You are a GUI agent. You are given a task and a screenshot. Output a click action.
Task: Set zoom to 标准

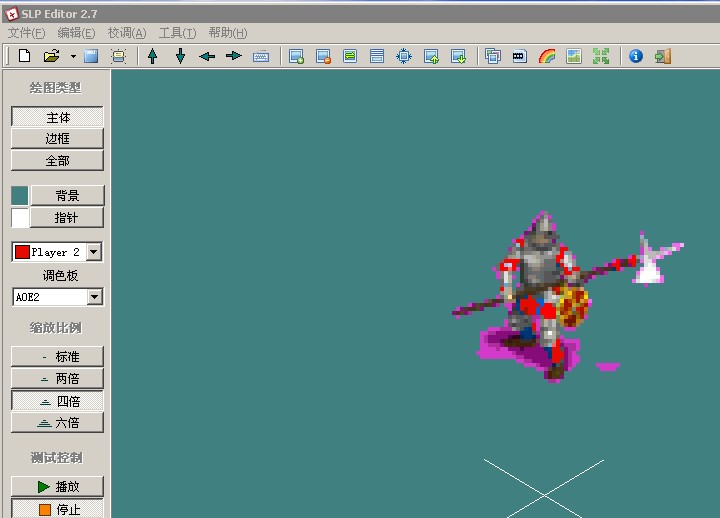pyautogui.click(x=57, y=356)
